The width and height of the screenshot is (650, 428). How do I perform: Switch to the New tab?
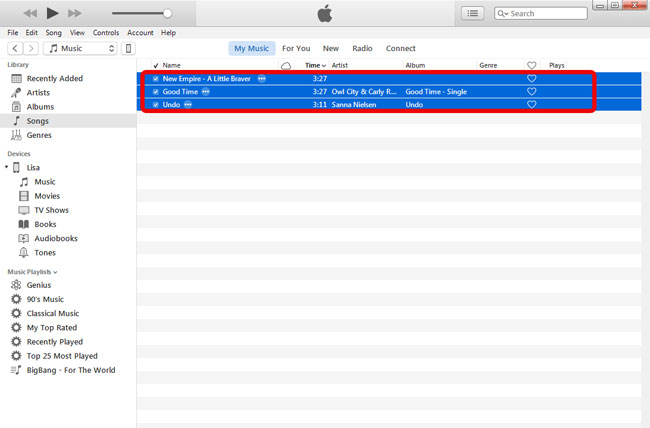pos(331,48)
